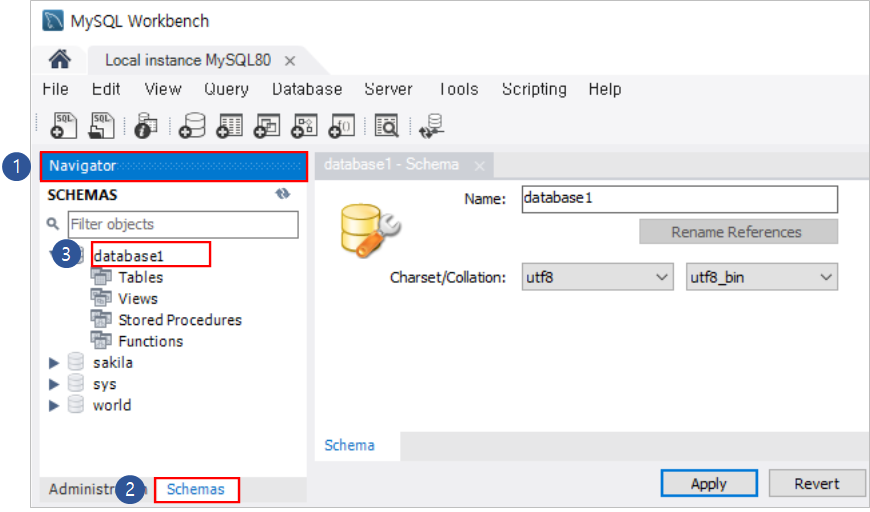Switch to the Schemas navigator tab
Image resolution: width=870 pixels, height=512 pixels.
click(196, 489)
